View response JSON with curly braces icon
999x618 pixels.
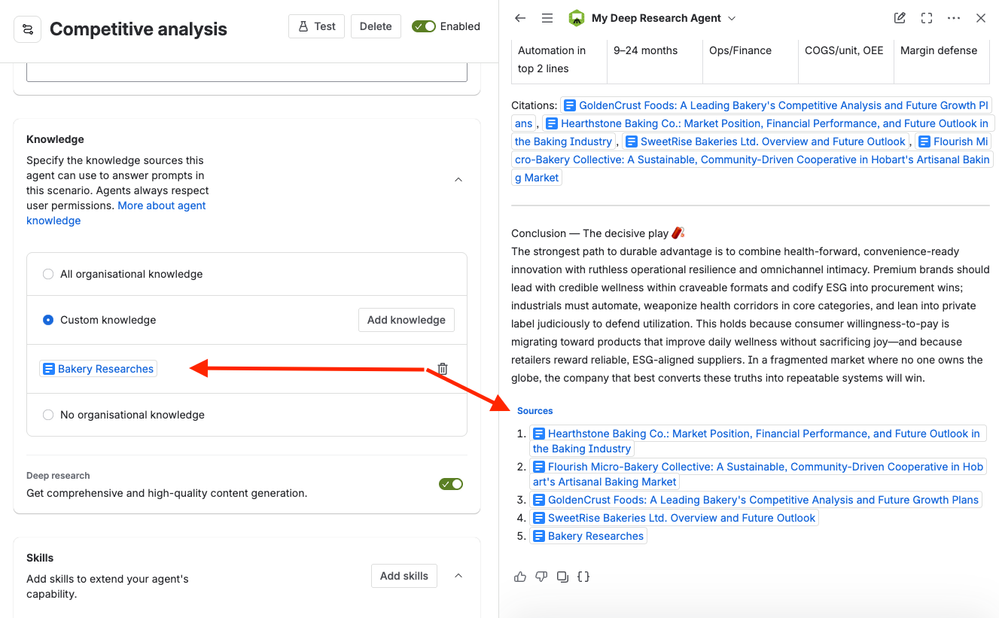[583, 577]
